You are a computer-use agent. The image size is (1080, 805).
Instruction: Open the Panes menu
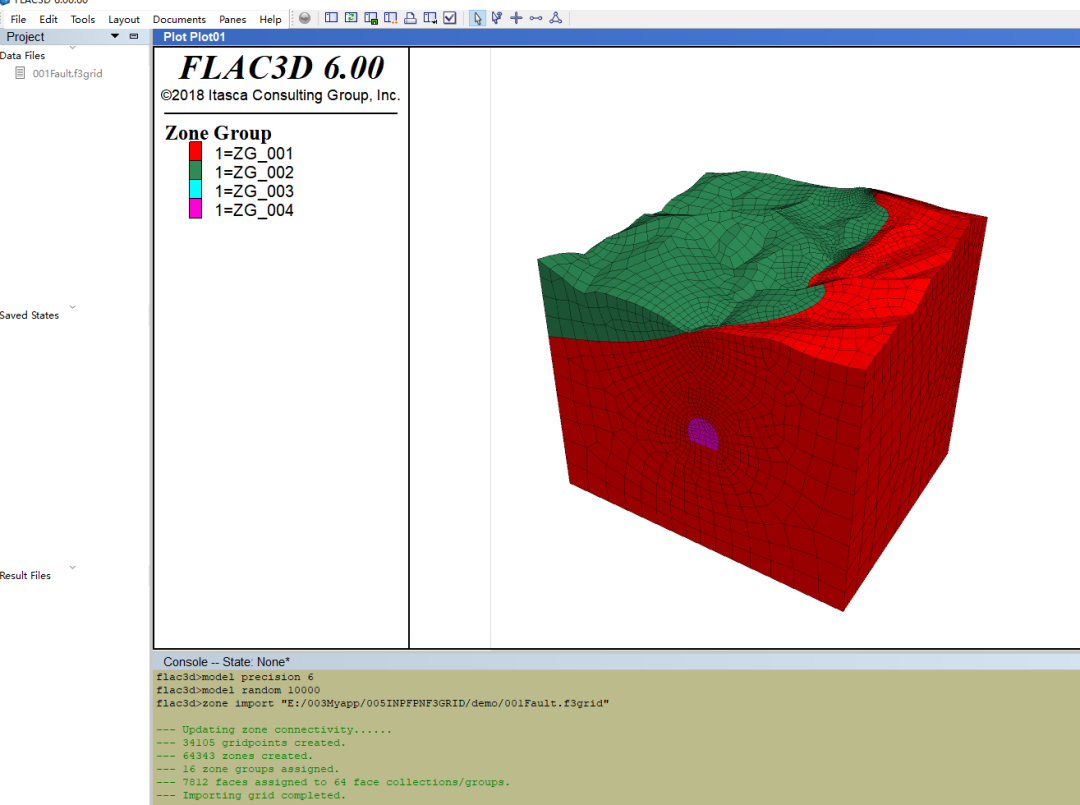click(232, 19)
